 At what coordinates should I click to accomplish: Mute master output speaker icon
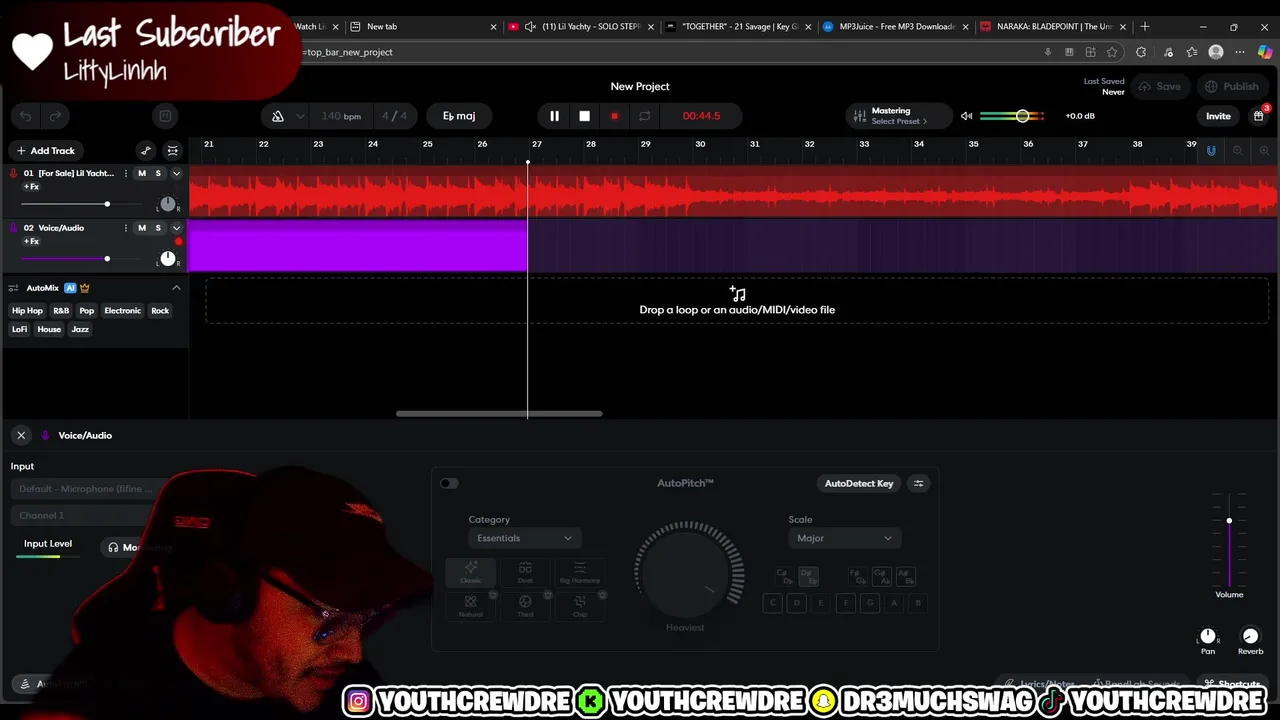pos(966,116)
